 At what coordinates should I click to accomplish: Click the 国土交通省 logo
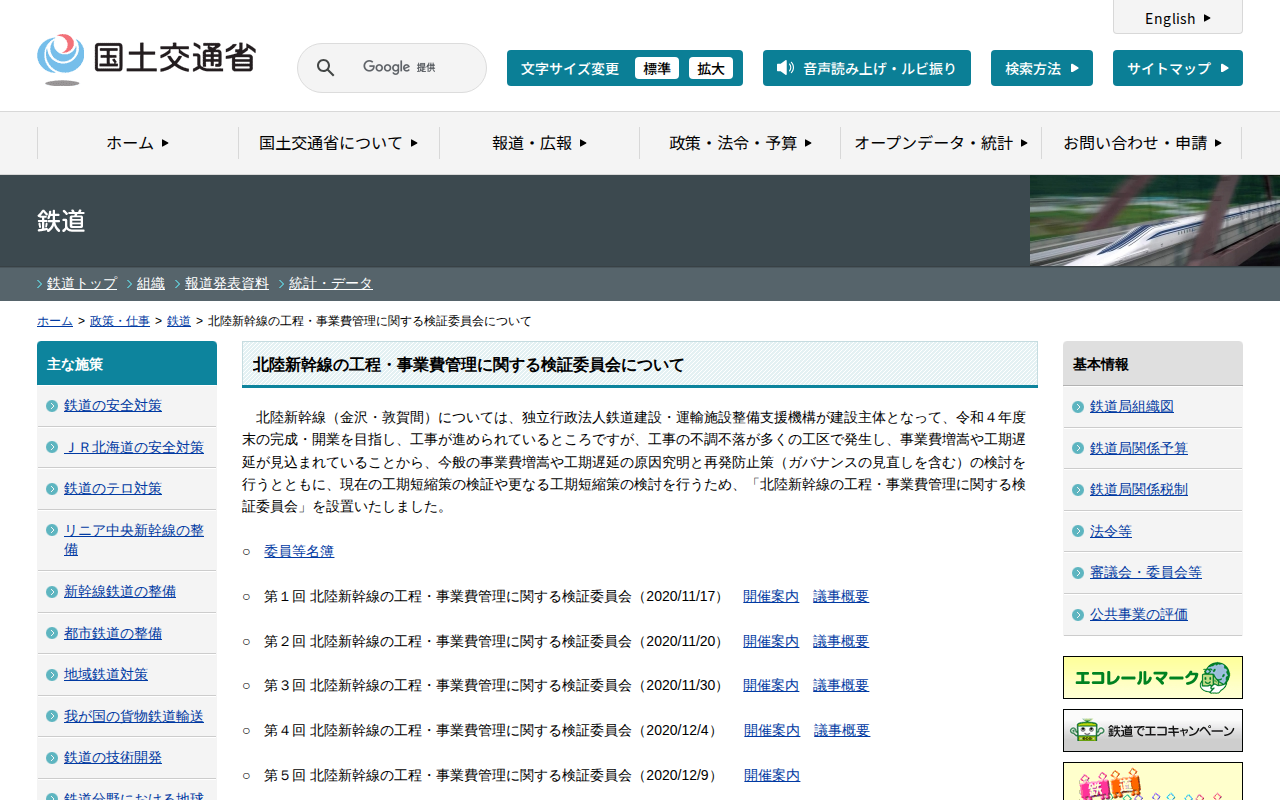click(x=146, y=59)
